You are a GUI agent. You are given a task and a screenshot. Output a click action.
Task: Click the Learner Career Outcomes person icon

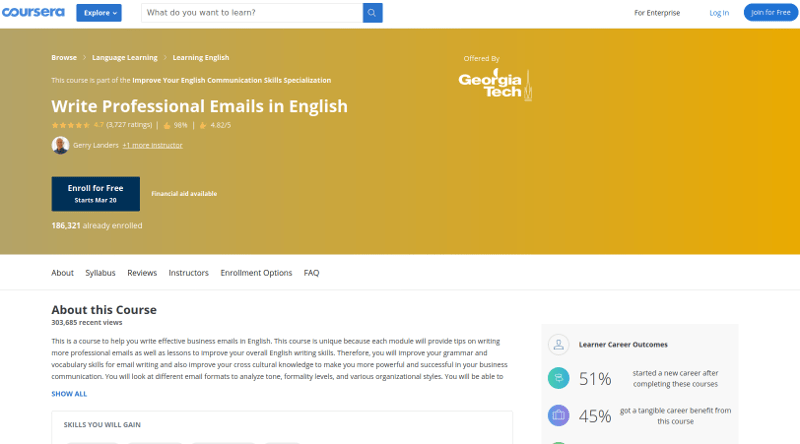(559, 344)
